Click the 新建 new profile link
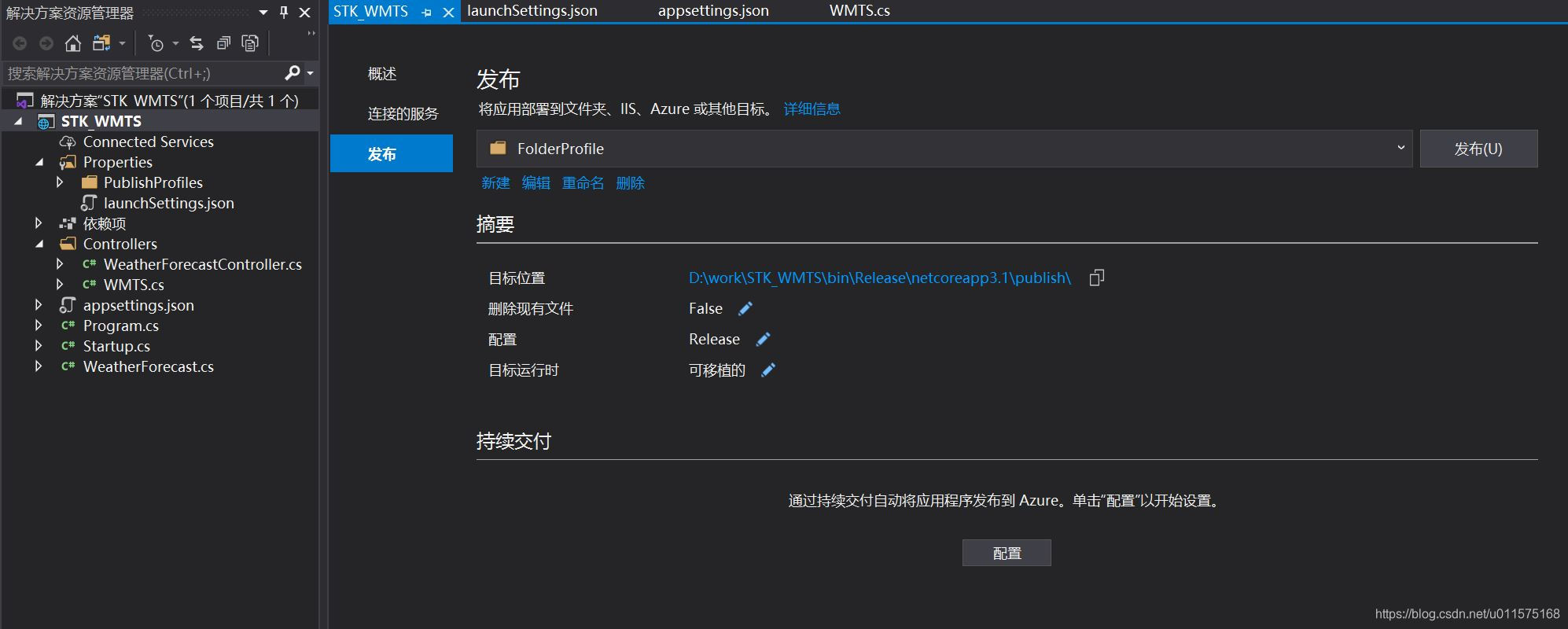This screenshot has height=629, width=1568. coord(495,183)
